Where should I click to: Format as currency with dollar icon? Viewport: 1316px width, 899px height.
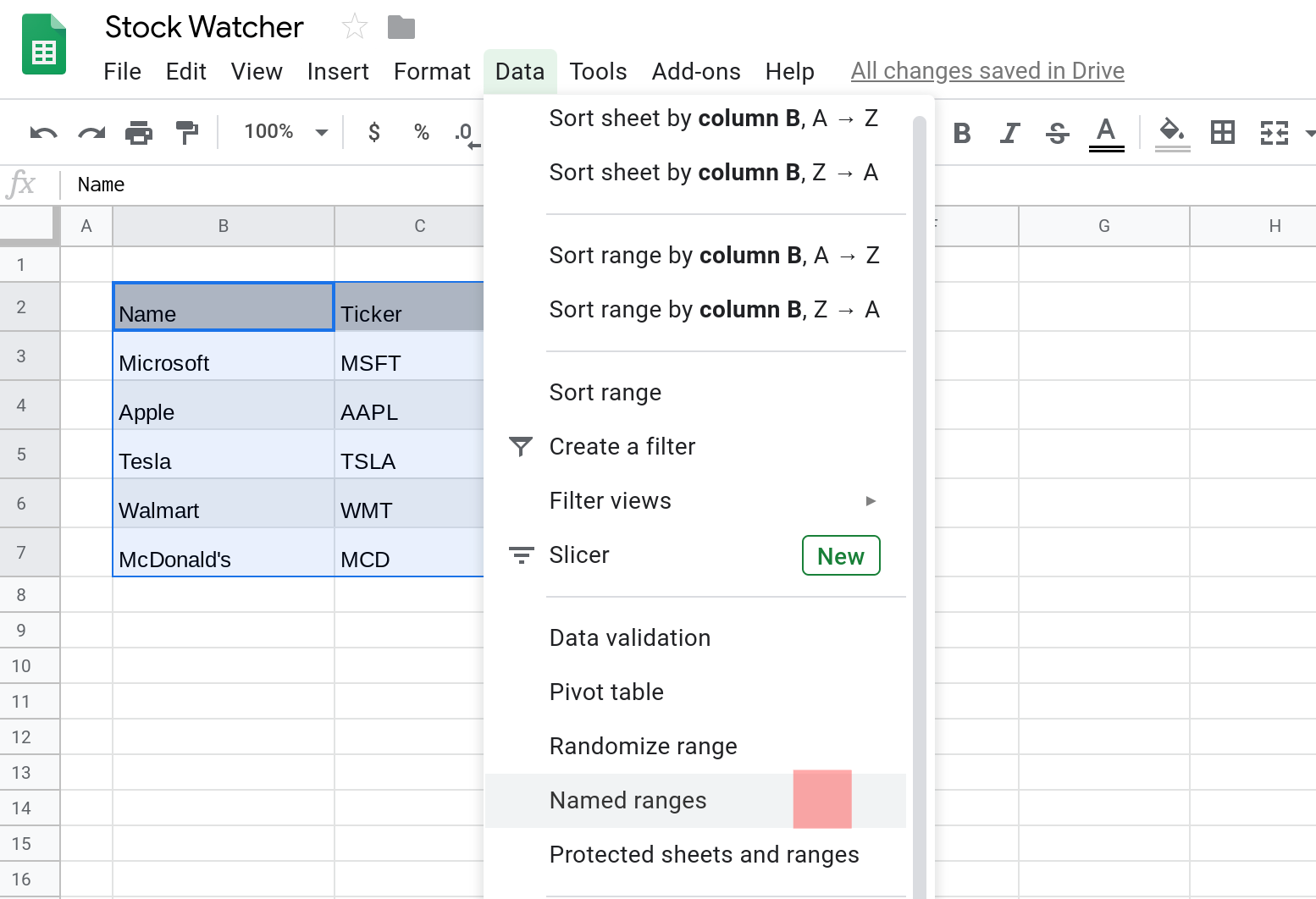click(x=374, y=132)
